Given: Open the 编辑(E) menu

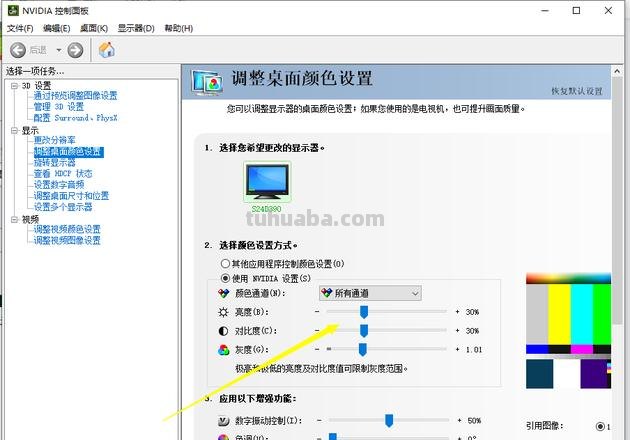Looking at the screenshot, I should [57, 28].
